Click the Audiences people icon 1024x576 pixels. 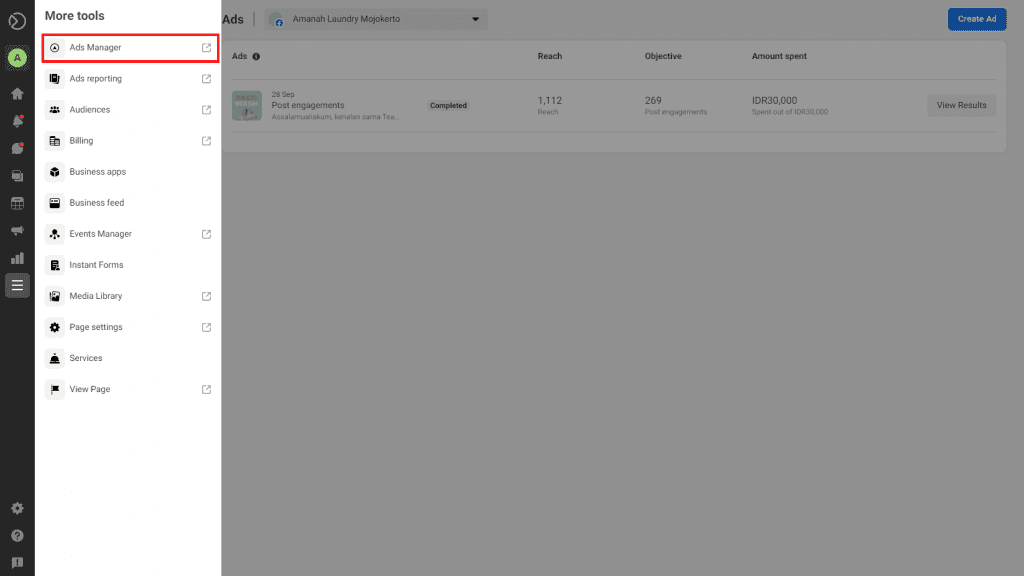click(x=55, y=110)
